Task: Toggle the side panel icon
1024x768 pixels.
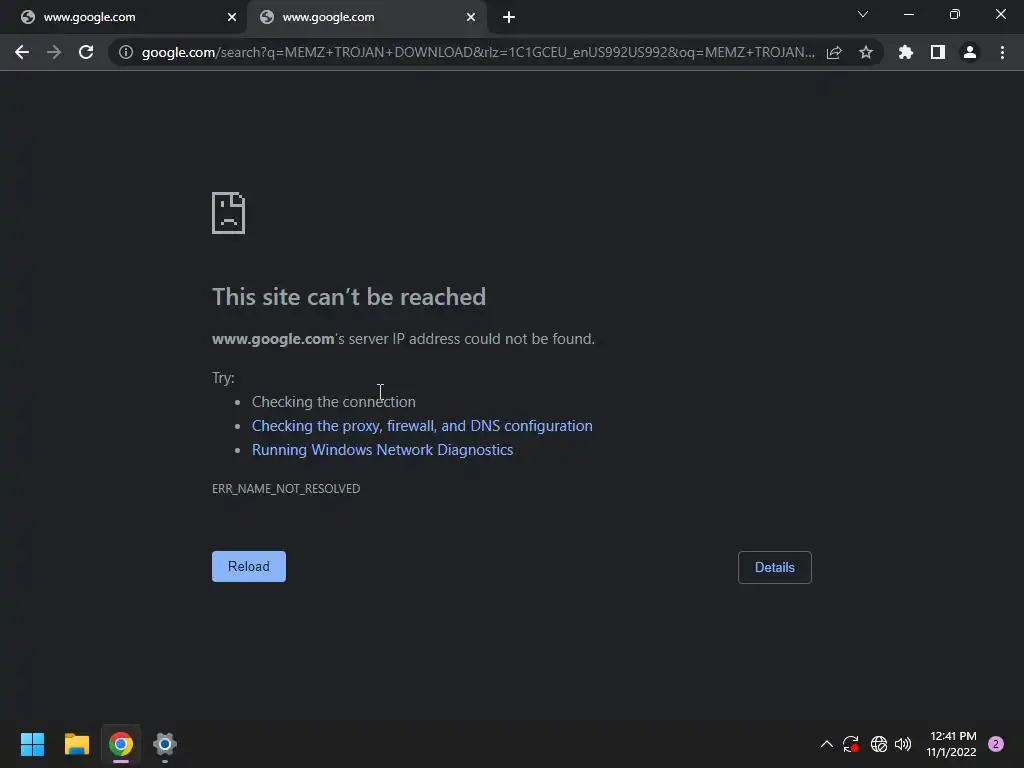Action: [x=938, y=52]
